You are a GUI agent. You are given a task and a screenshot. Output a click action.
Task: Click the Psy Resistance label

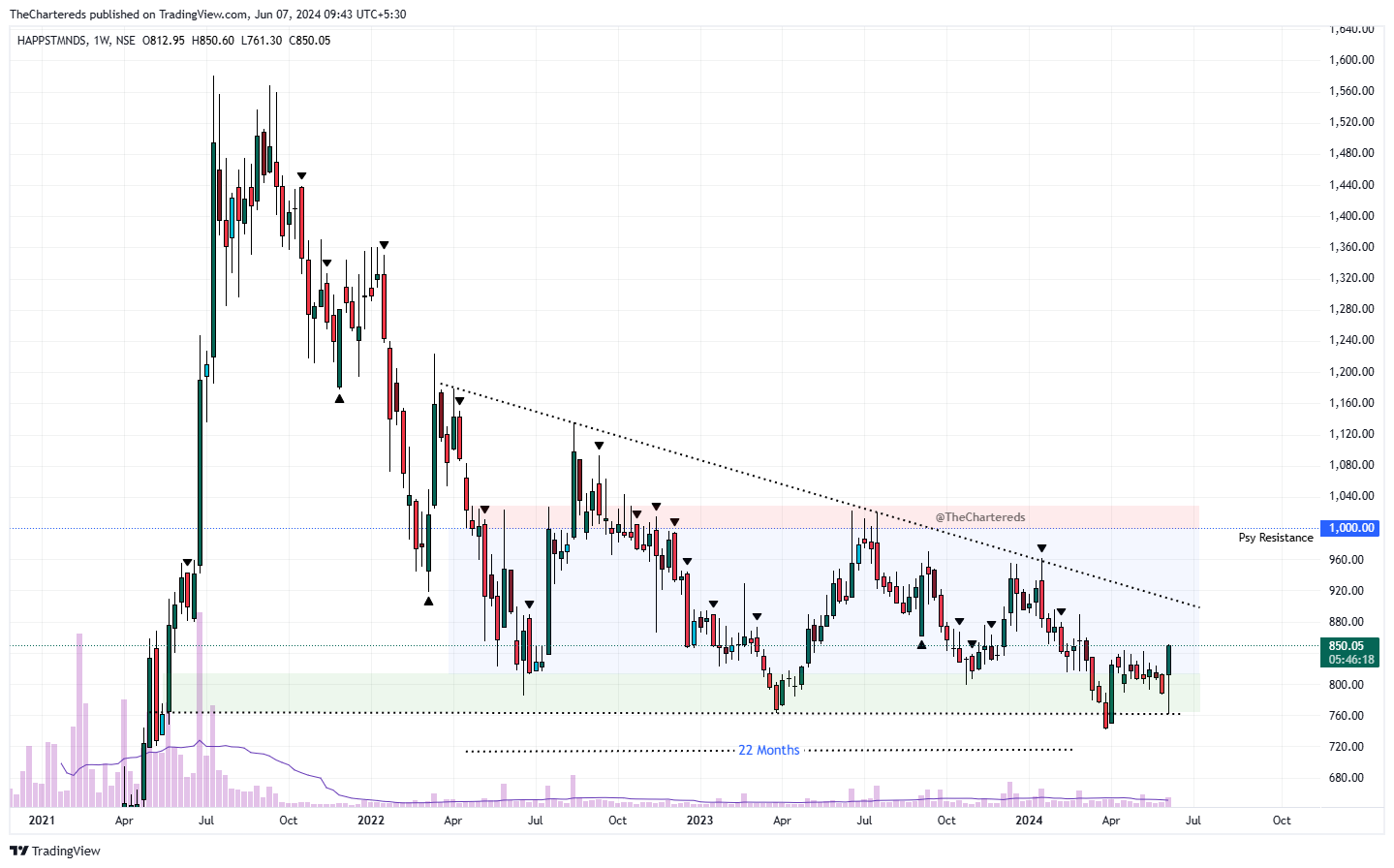(x=1276, y=538)
